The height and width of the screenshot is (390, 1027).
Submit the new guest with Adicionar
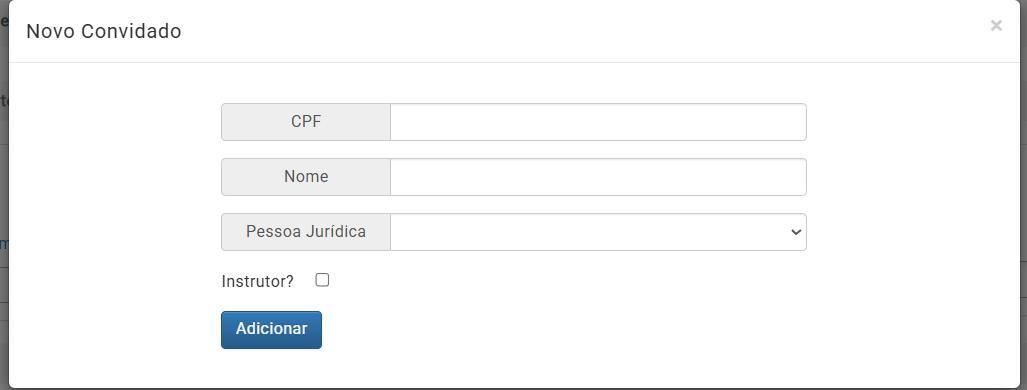click(x=271, y=330)
